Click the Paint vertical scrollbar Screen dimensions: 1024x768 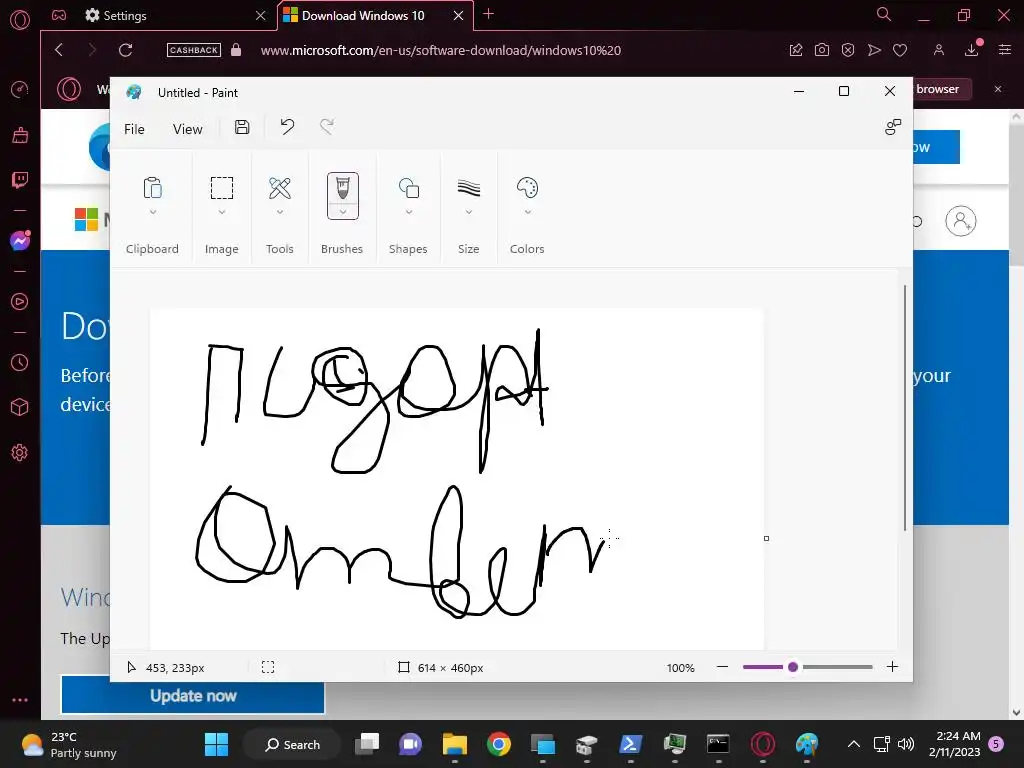pyautogui.click(x=904, y=408)
